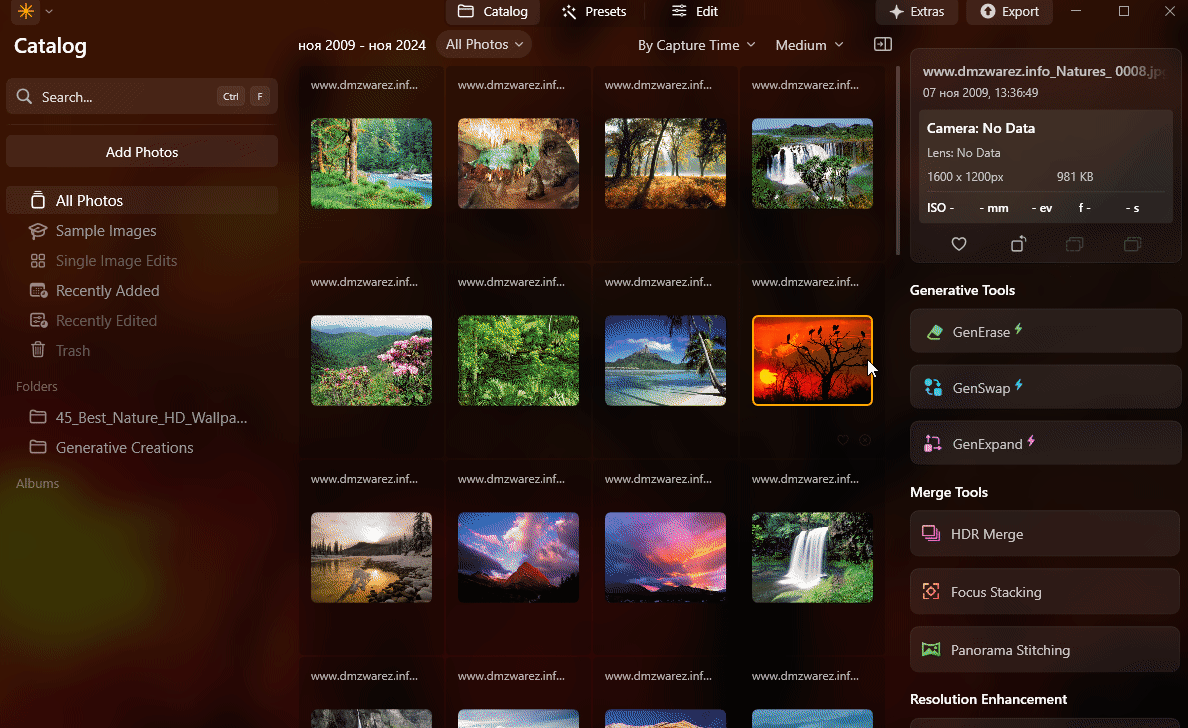Open the Panorama Stitching tool
The image size is (1188, 728).
click(x=1045, y=650)
